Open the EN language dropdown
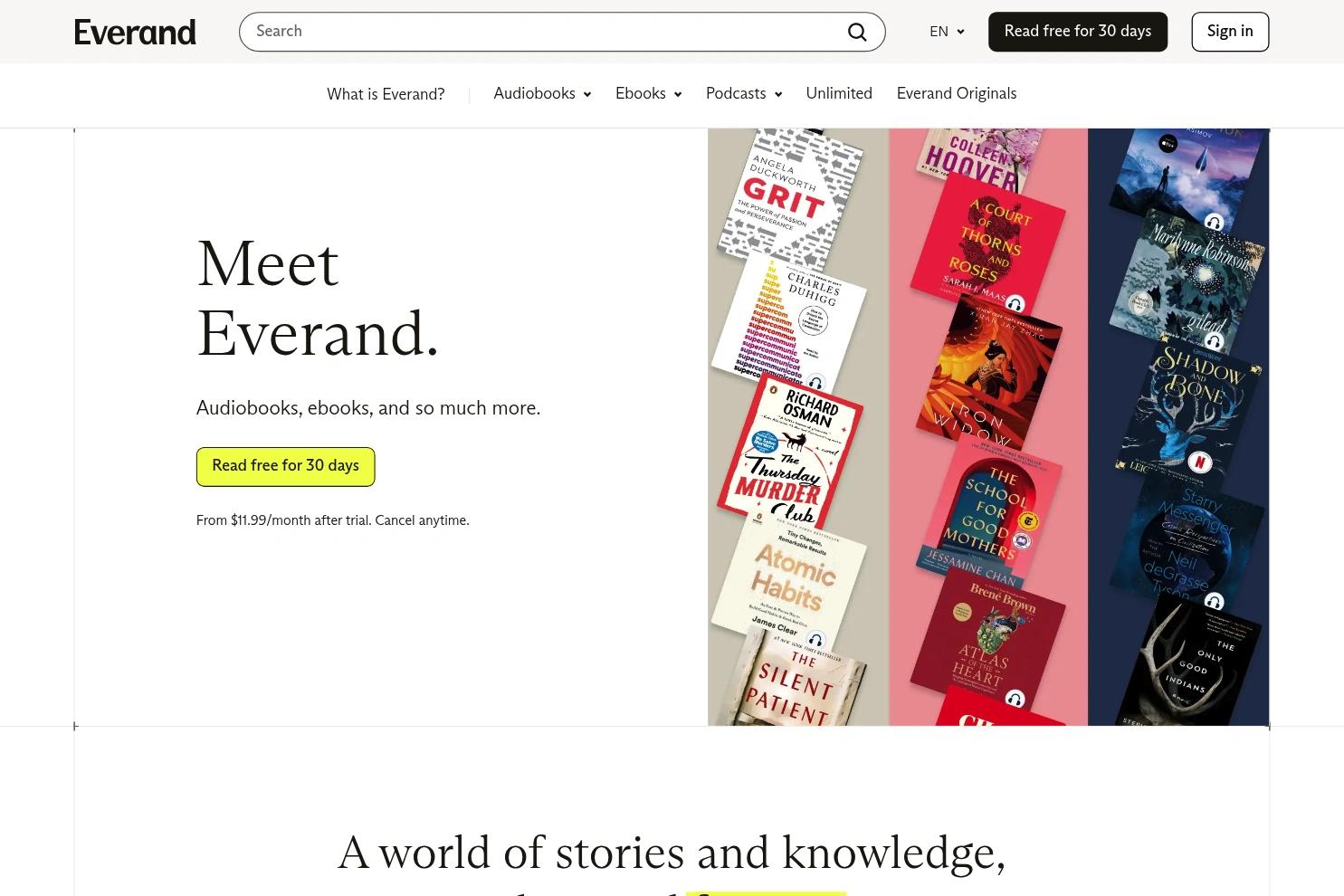 click(x=947, y=32)
